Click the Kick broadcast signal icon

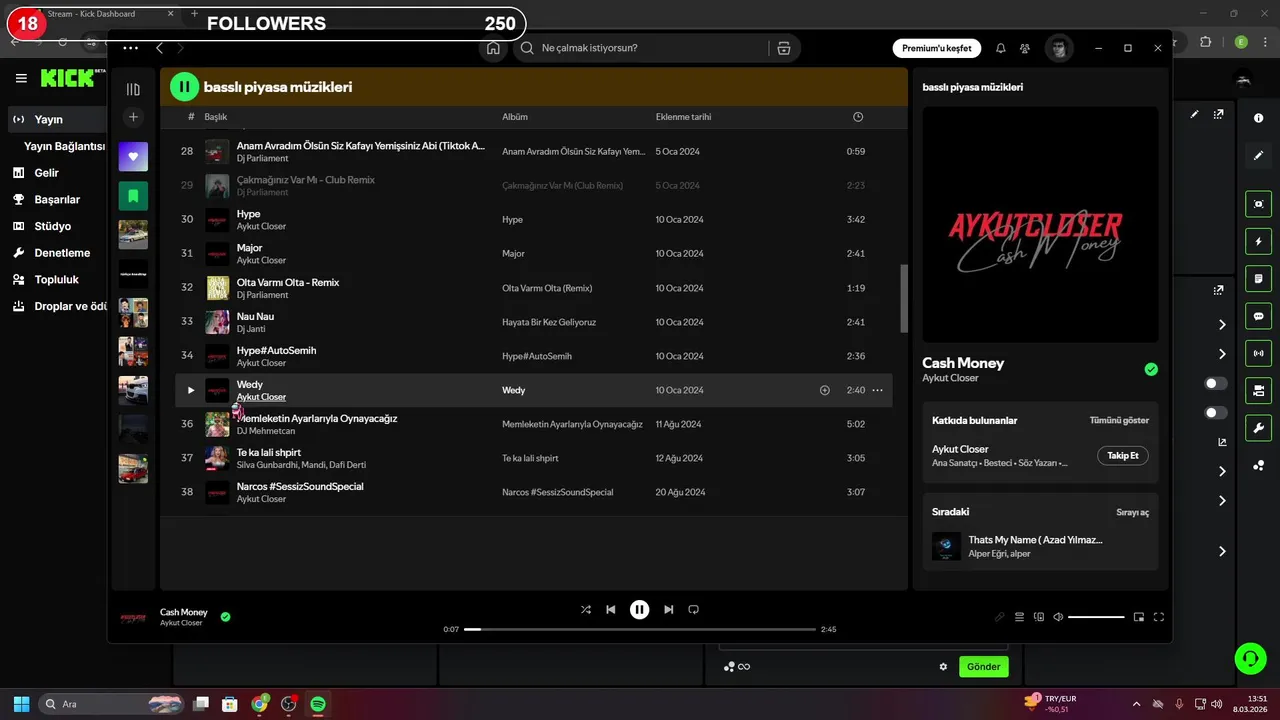click(1258, 353)
